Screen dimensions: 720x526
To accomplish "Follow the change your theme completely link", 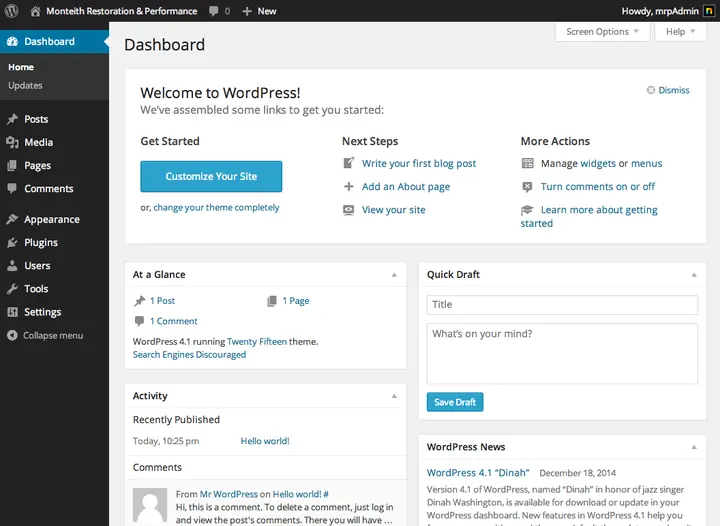I will (216, 207).
